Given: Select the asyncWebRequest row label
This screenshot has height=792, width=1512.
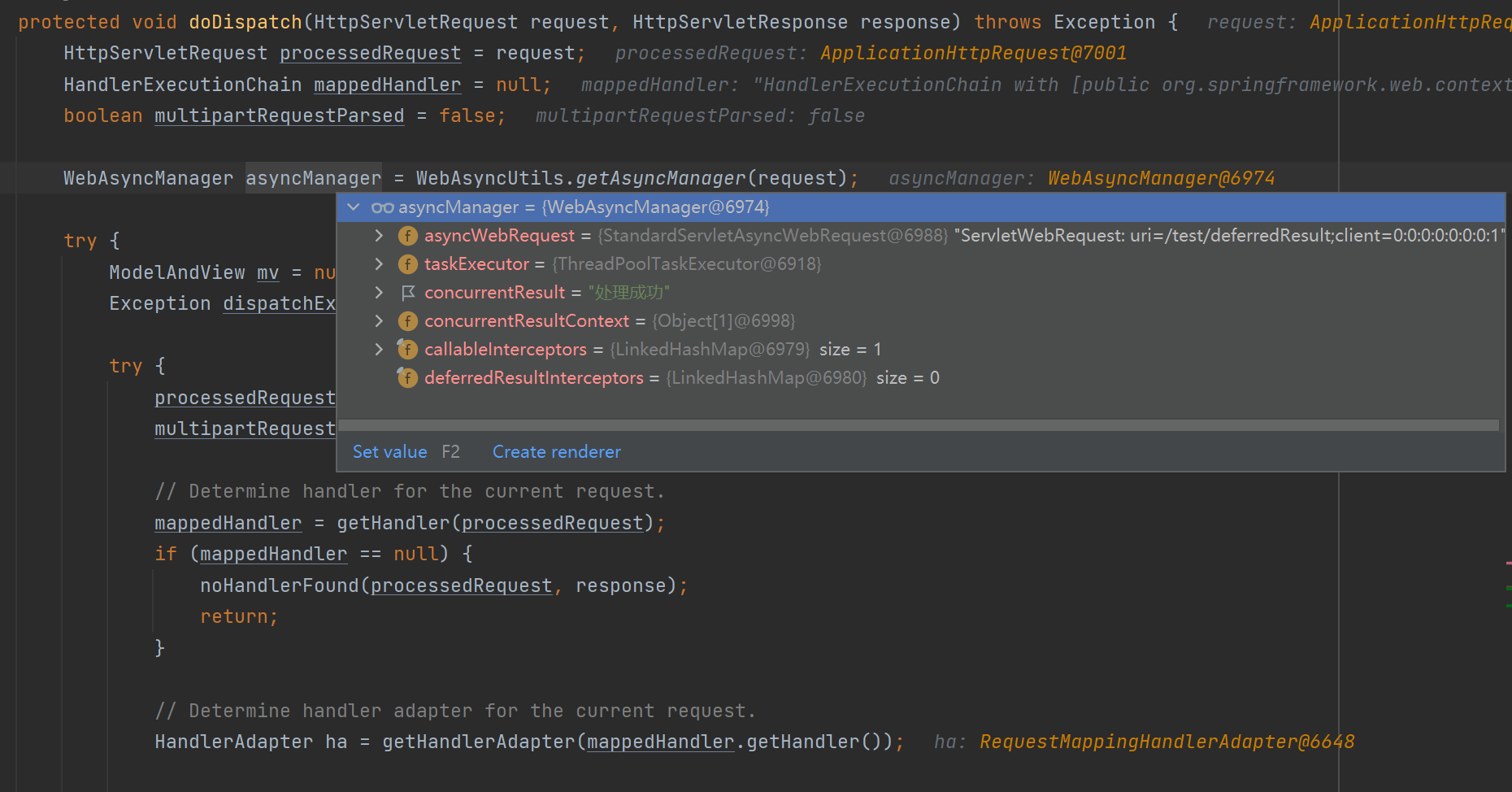Looking at the screenshot, I should click(499, 236).
